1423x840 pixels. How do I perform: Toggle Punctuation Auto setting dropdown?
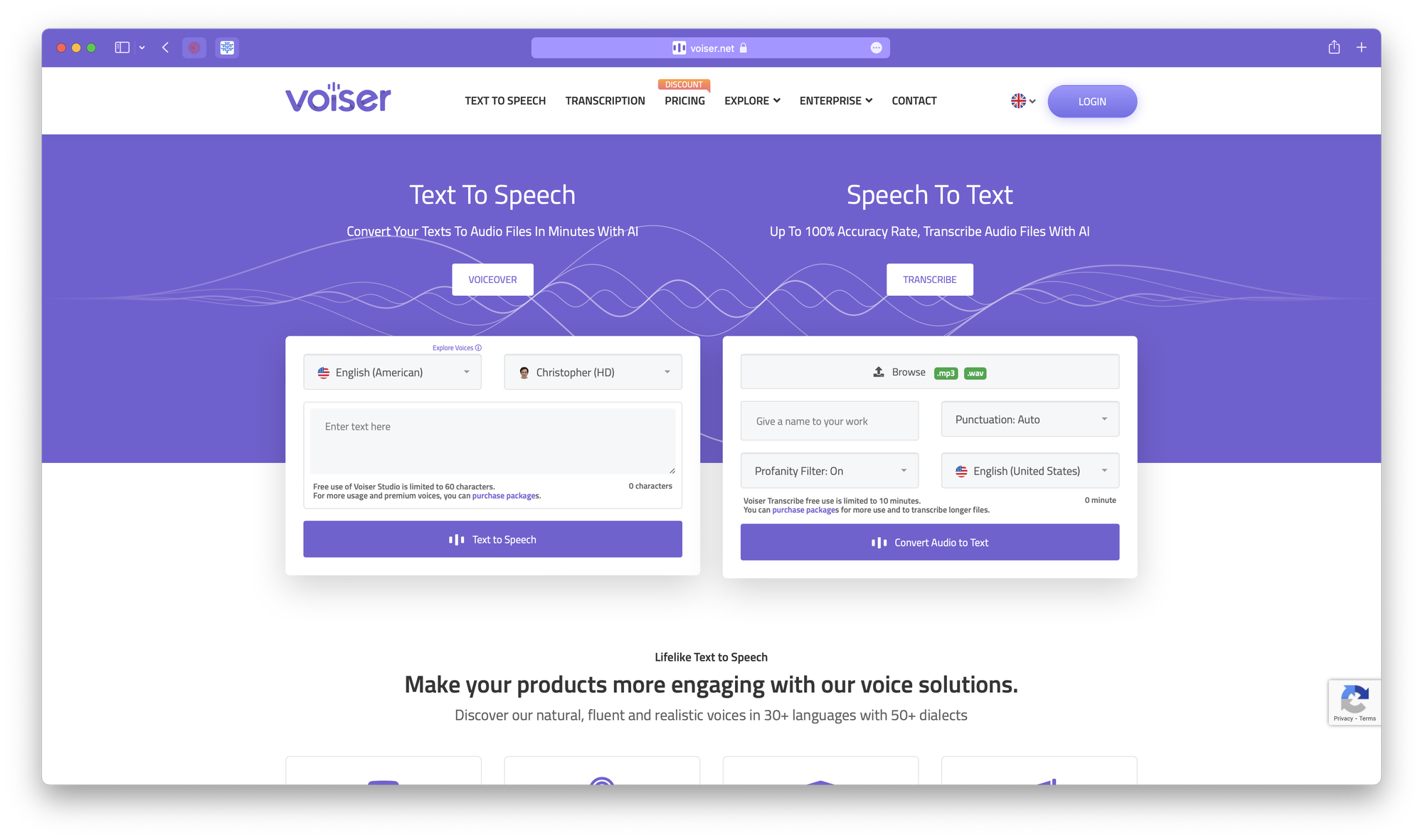pos(1029,419)
